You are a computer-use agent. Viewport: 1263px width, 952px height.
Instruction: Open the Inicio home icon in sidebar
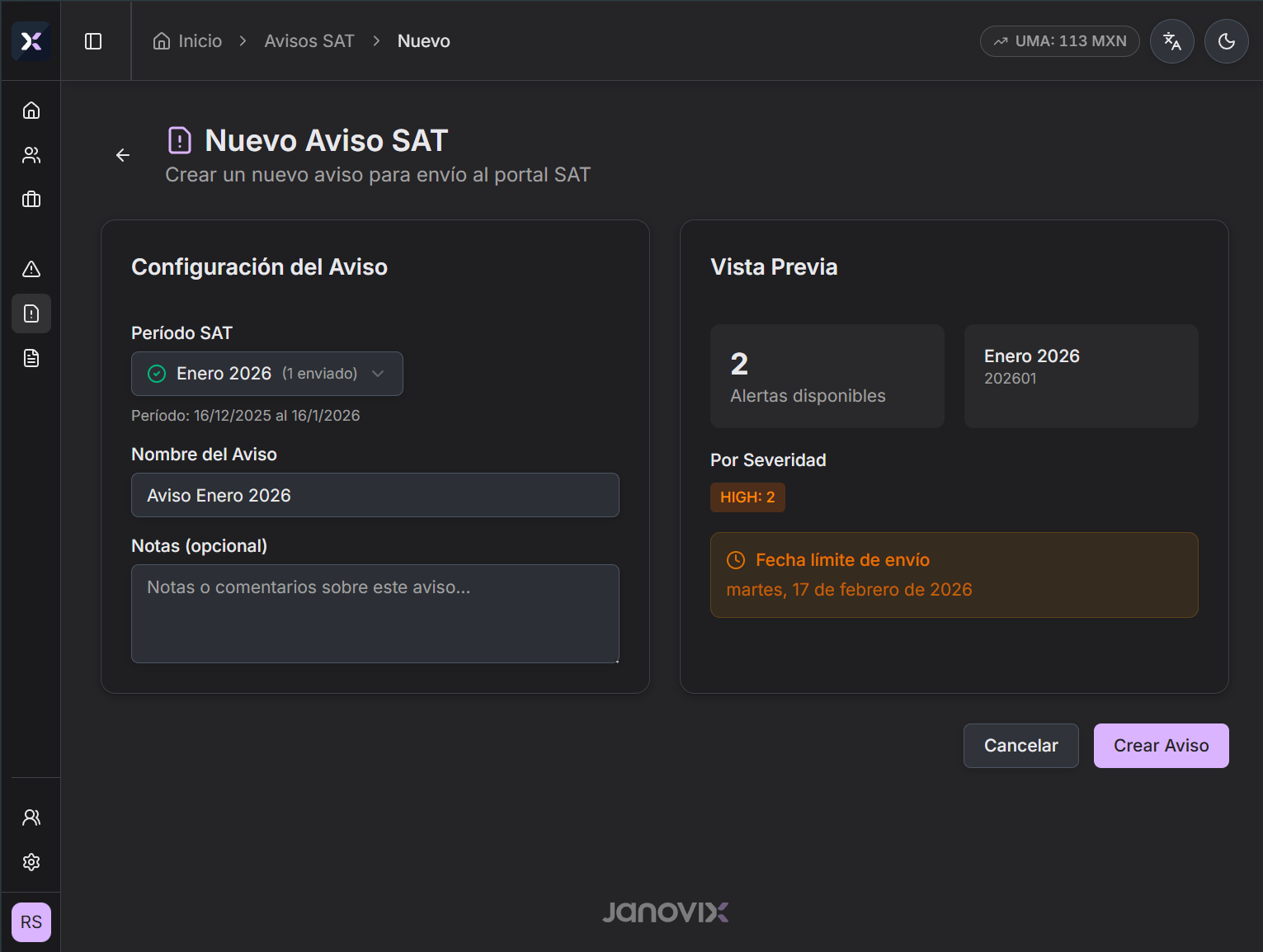31,110
